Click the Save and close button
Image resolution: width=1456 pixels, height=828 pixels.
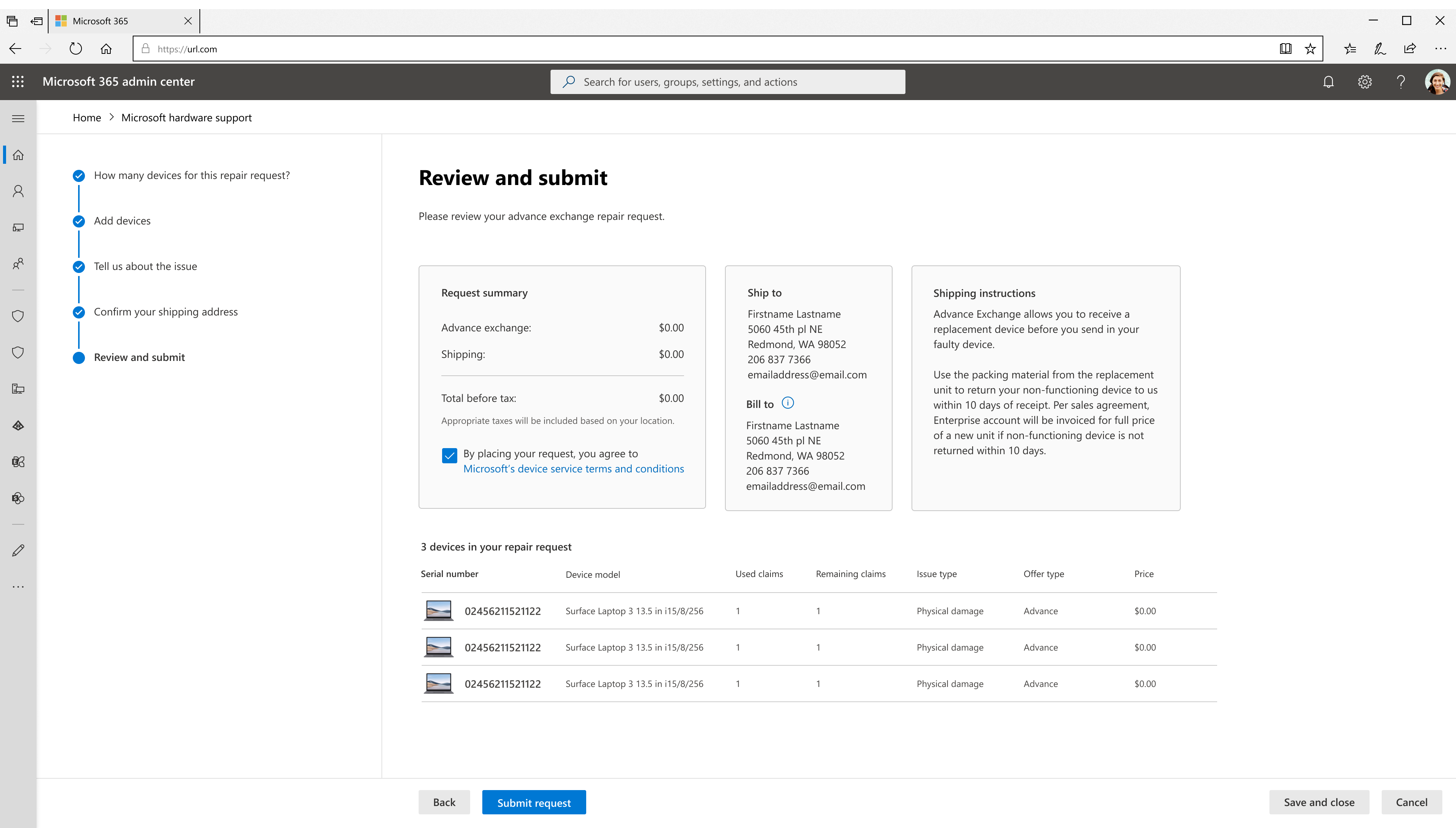(x=1318, y=802)
